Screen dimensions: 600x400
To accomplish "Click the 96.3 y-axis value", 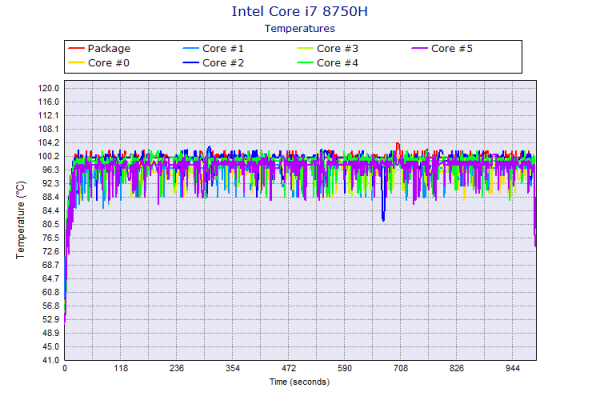I will tap(51, 170).
